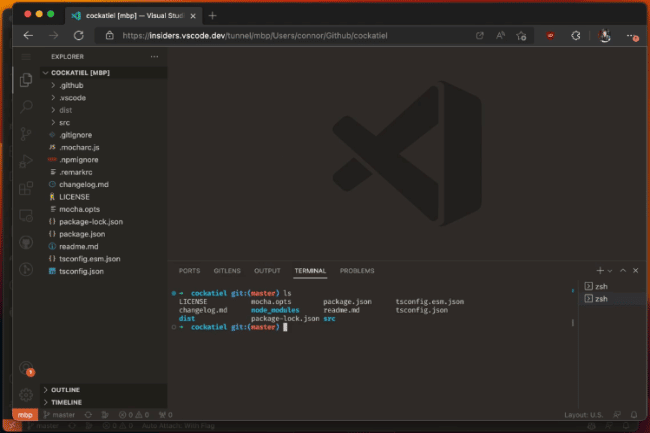Image resolution: width=650 pixels, height=433 pixels.
Task: Click the synchronize changes icon in status bar
Action: tap(88, 415)
